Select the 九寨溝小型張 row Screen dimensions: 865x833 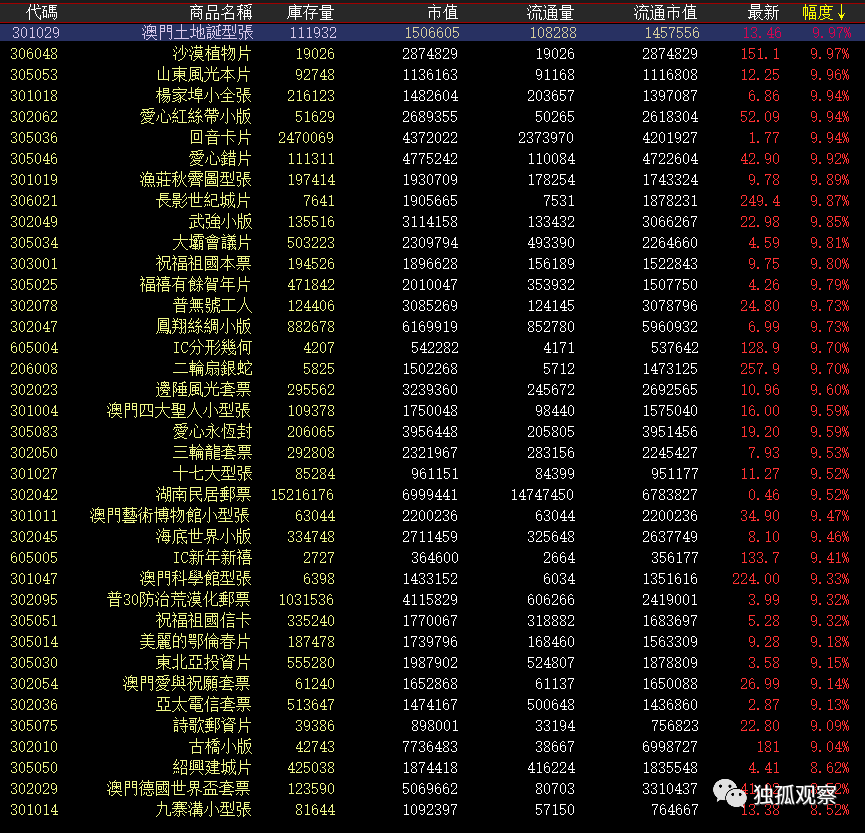(432, 809)
